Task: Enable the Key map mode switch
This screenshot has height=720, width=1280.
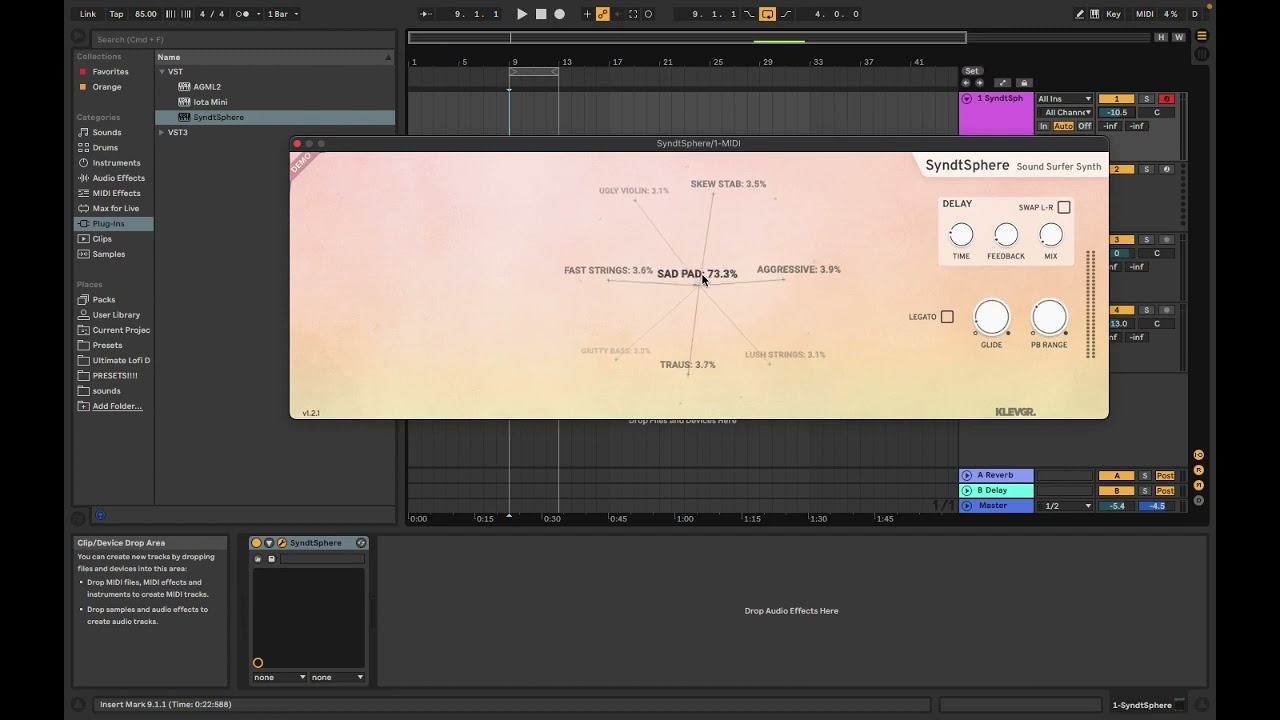Action: coord(1113,14)
